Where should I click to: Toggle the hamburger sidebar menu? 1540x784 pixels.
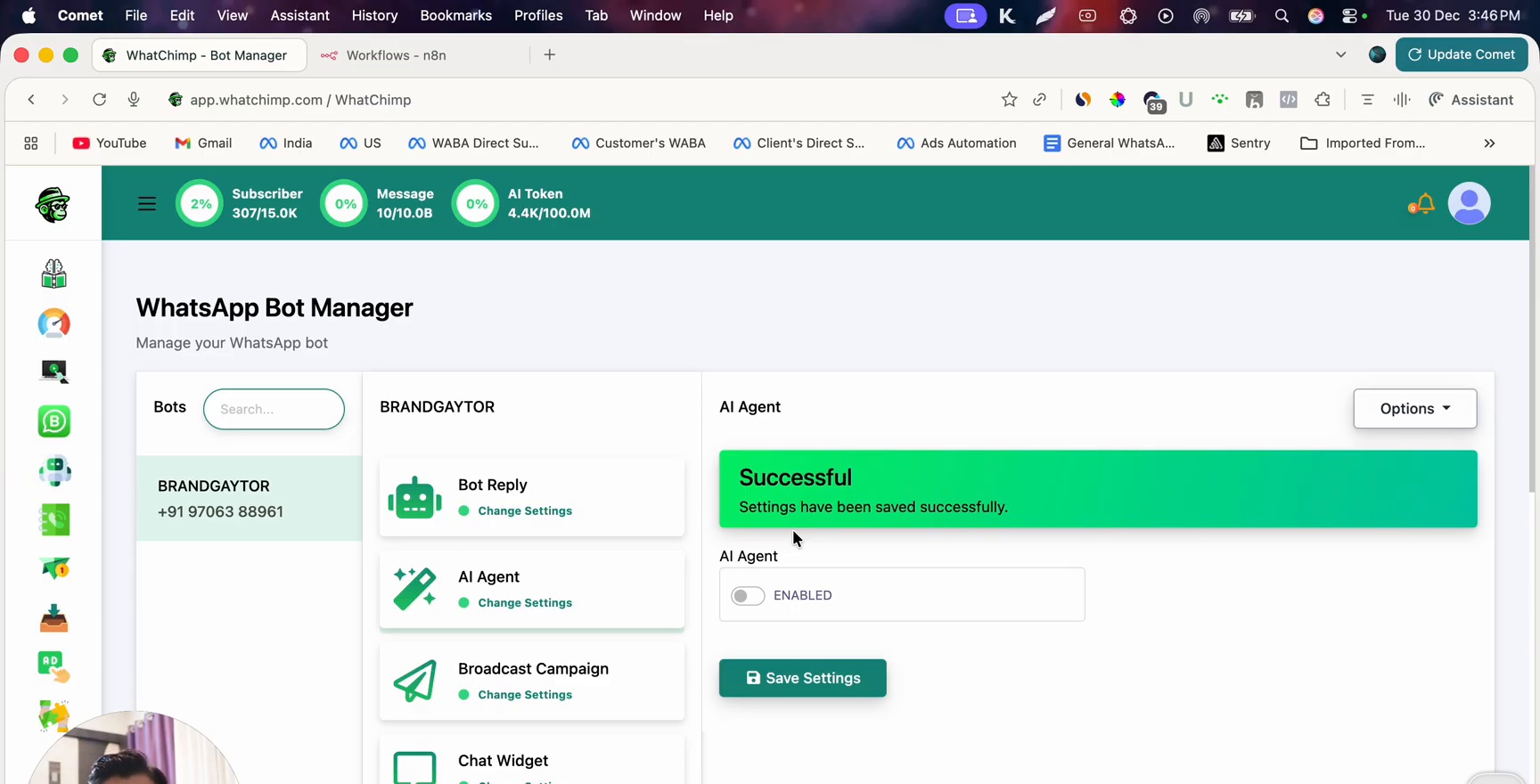147,204
